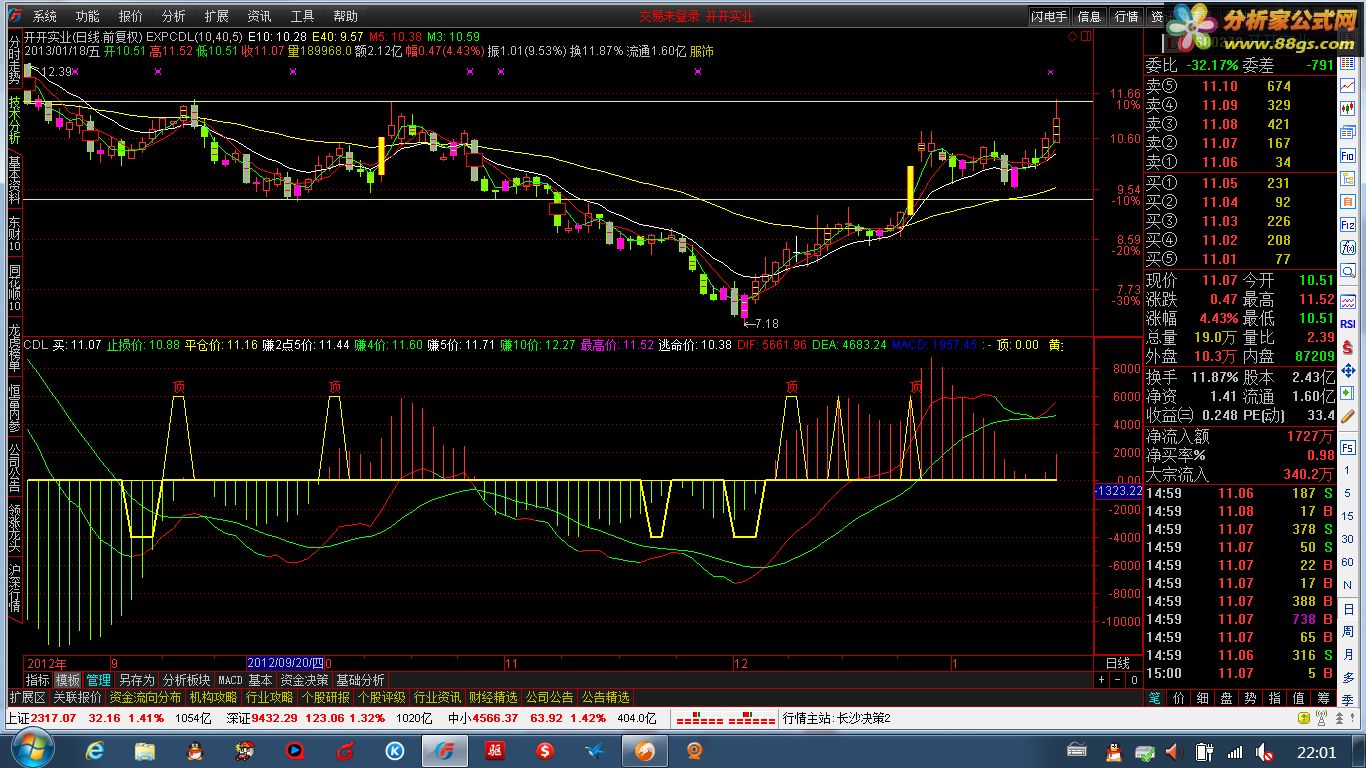Open the multi-window icon in right toolbar
1366x768 pixels.
(x=1348, y=132)
